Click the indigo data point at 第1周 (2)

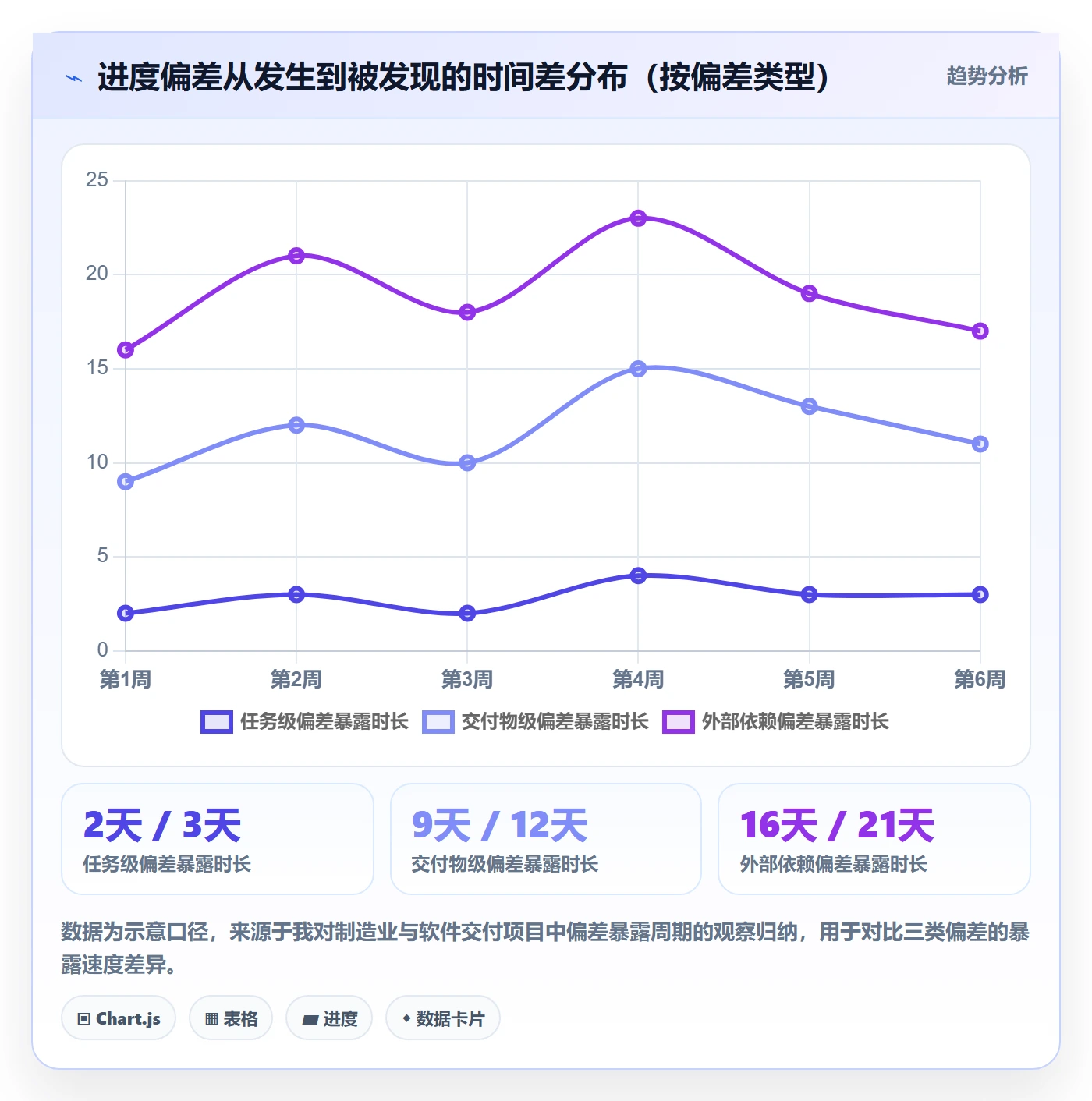[x=126, y=614]
